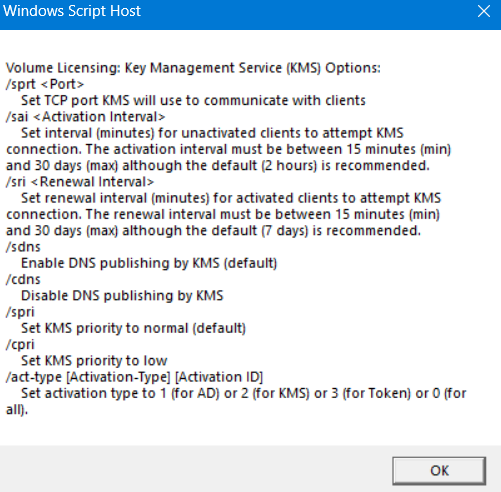Click the /cpri option line
This screenshot has width=501, height=492.
click(x=20, y=345)
